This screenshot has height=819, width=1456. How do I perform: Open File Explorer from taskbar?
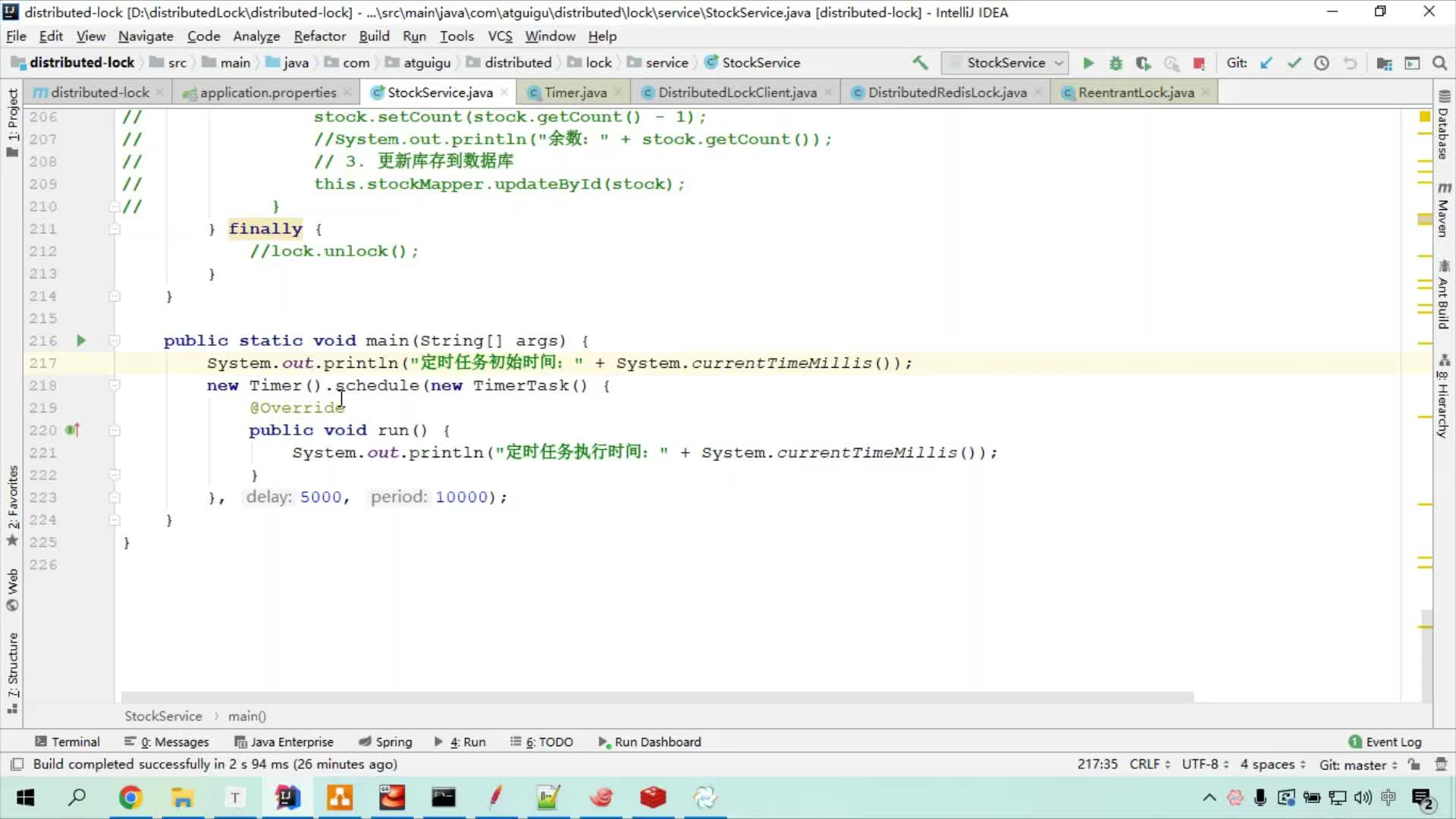(x=182, y=797)
